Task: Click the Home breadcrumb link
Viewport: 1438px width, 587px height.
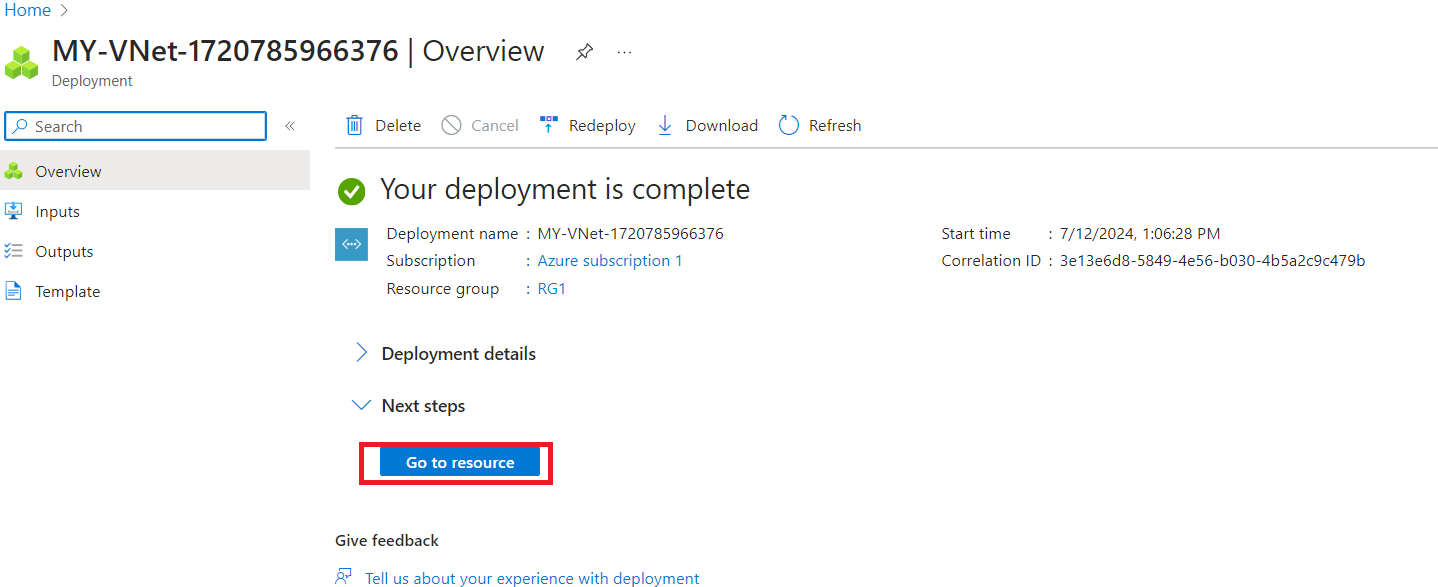Action: [x=28, y=11]
